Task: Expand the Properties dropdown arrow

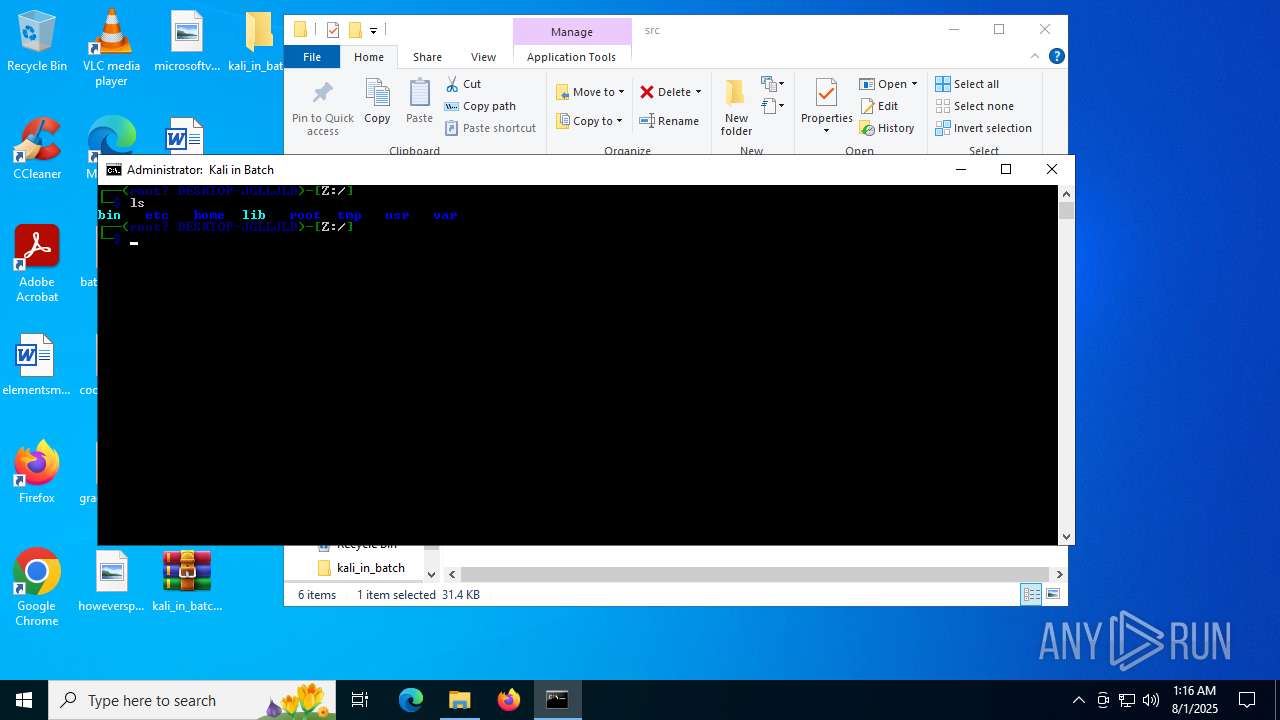Action: [x=826, y=130]
